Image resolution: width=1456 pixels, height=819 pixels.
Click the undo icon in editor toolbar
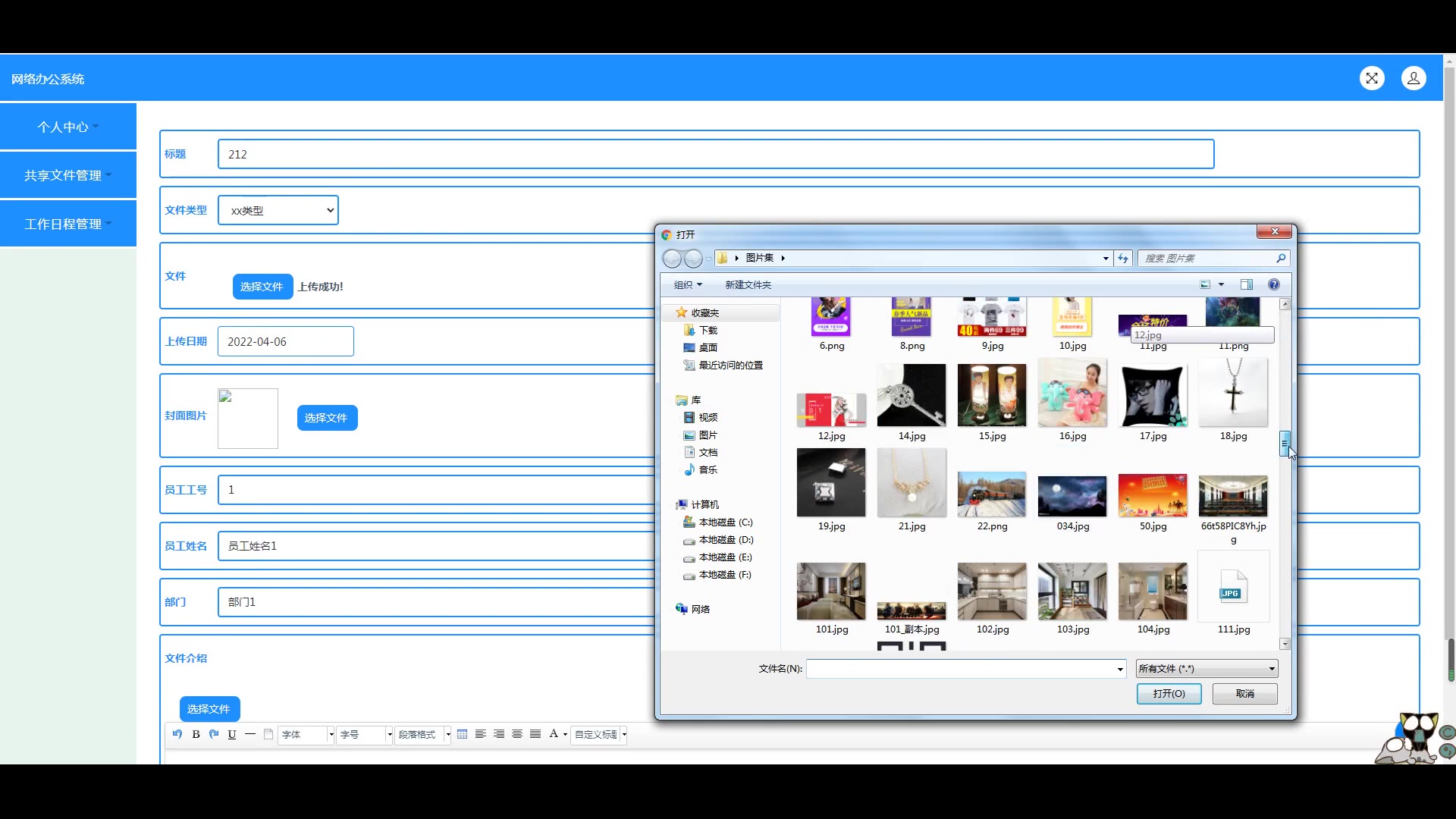(x=177, y=734)
